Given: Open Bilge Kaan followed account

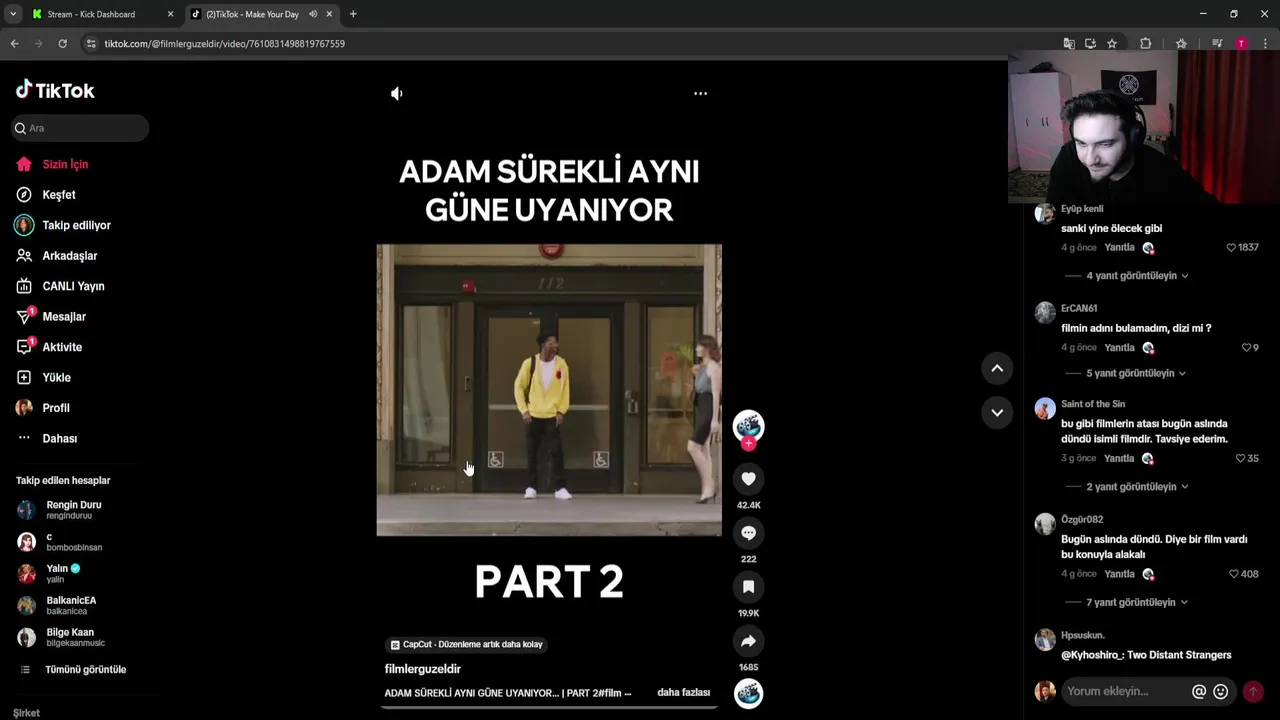Looking at the screenshot, I should (x=61, y=637).
